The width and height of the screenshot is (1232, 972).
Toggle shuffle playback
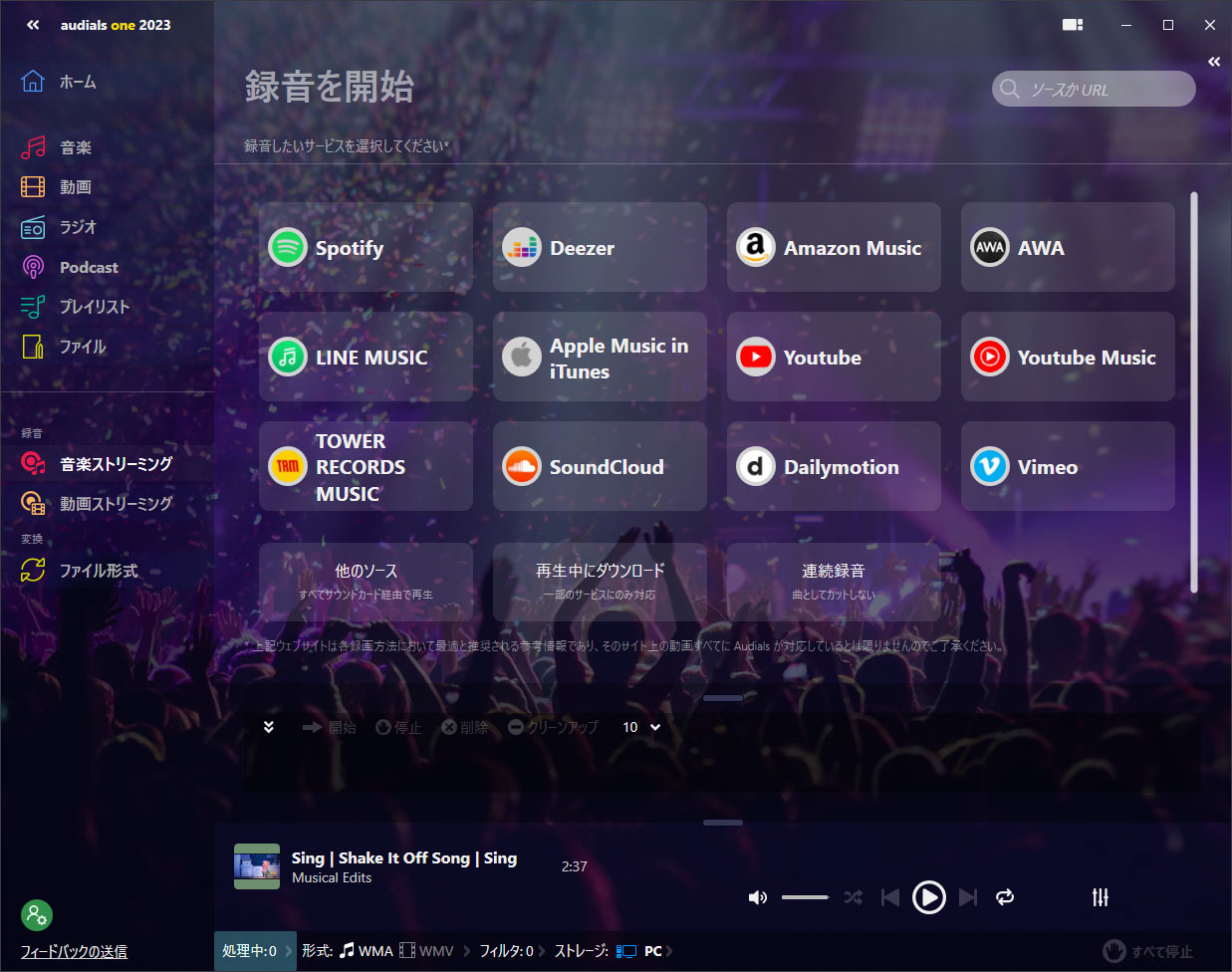tap(854, 897)
